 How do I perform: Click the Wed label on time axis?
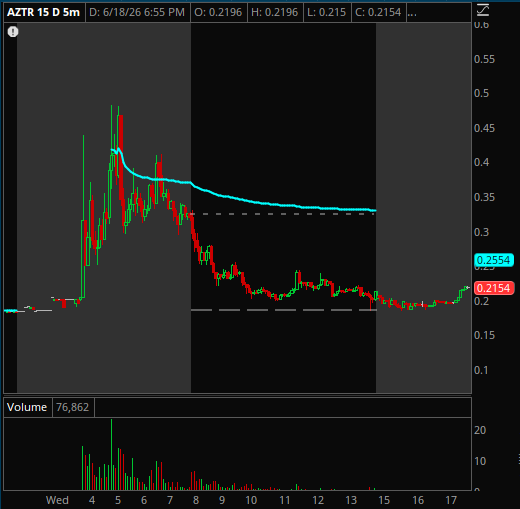57,500
